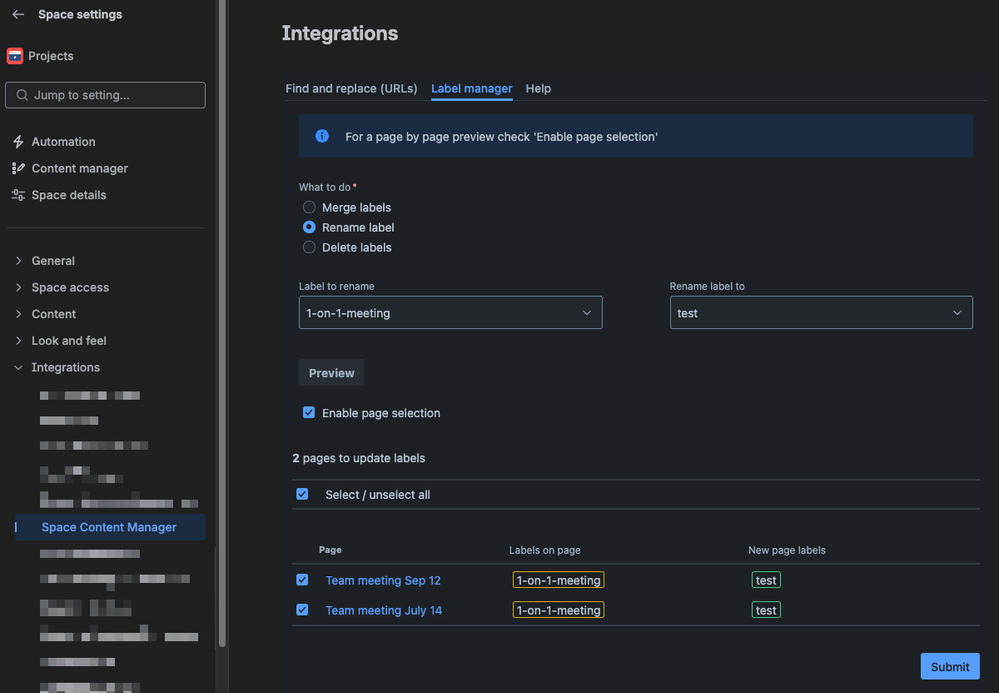The height and width of the screenshot is (693, 999).
Task: Switch to Find and replace (URLs) tab
Action: click(351, 89)
